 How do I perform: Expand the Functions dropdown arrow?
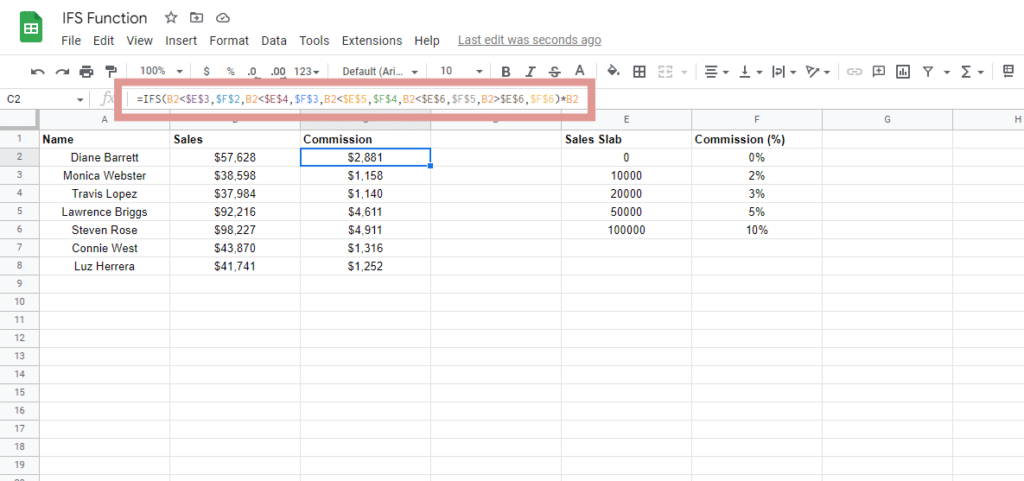981,72
